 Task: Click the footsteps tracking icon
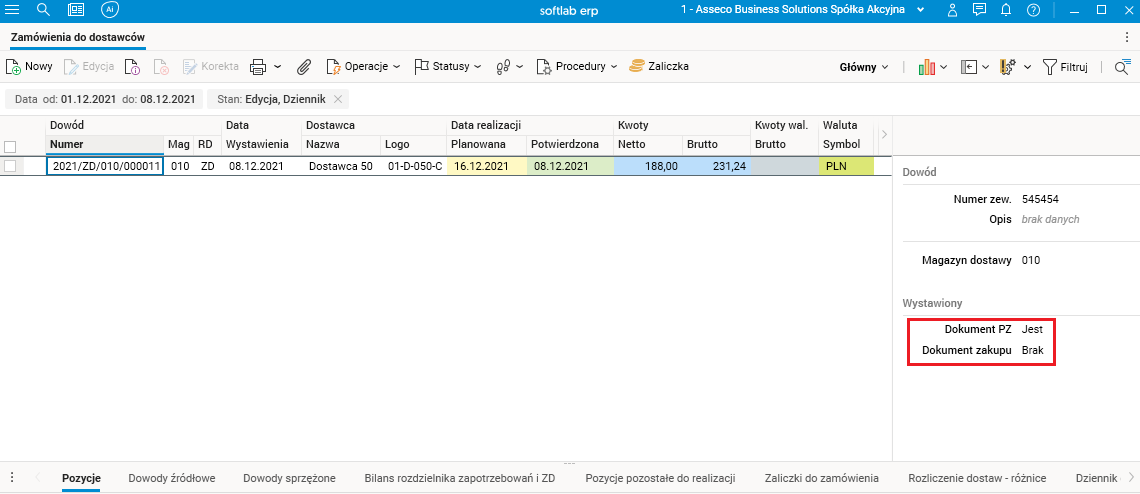pos(504,67)
